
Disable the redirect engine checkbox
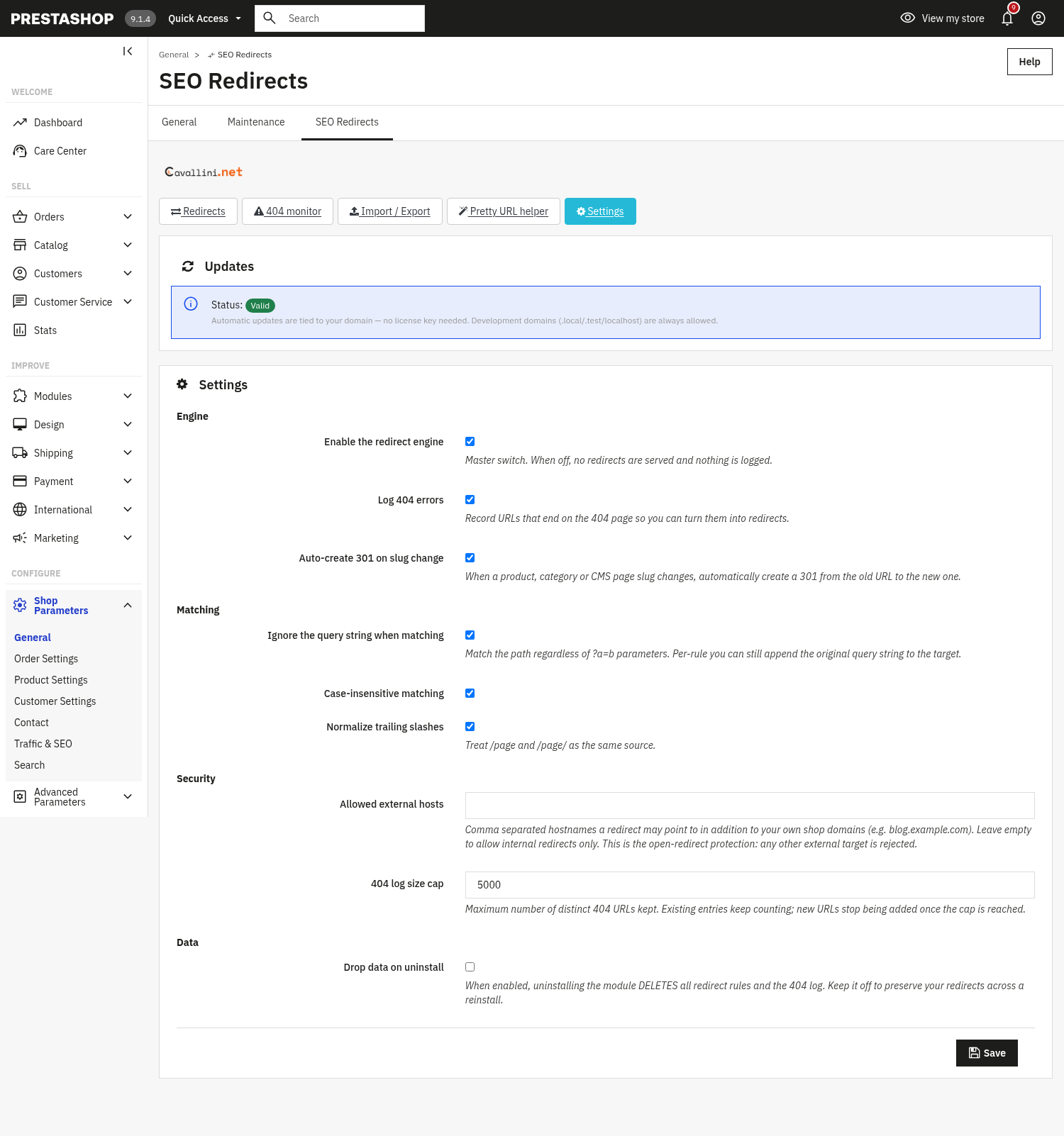[x=470, y=442]
